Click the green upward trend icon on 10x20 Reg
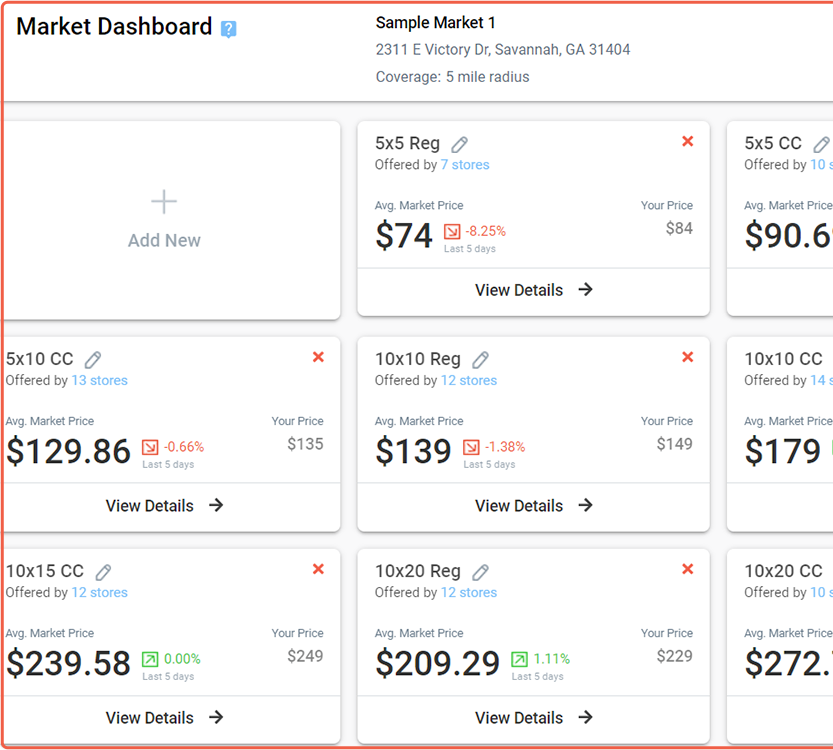This screenshot has height=750, width=833. pyautogui.click(x=519, y=659)
